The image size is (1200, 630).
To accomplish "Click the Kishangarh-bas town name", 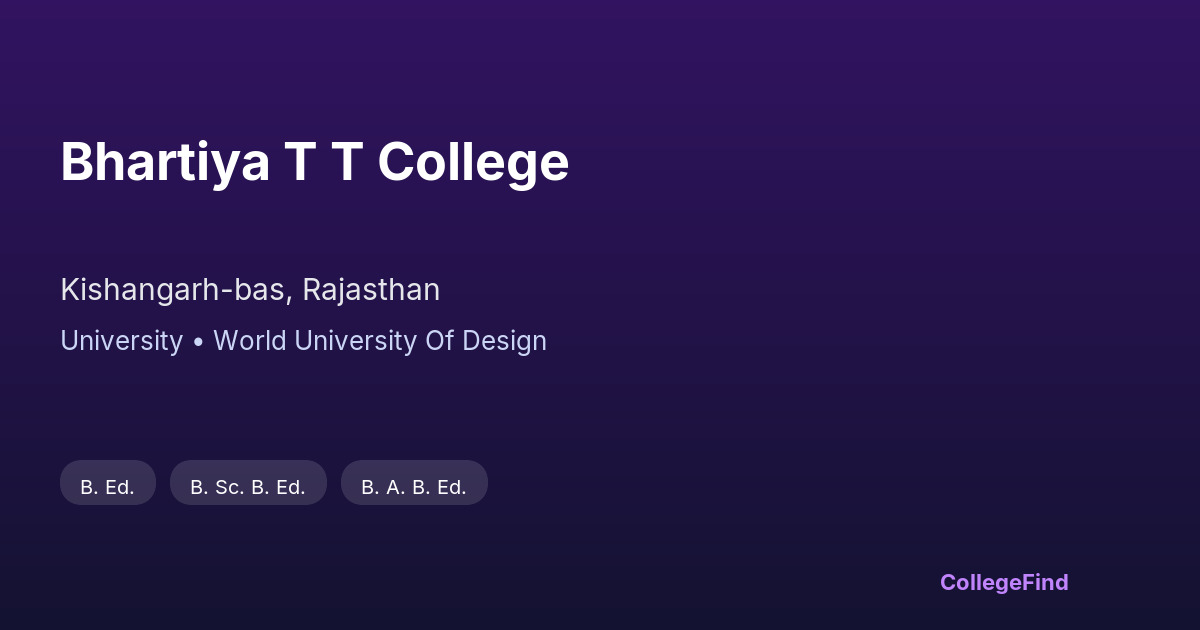I will [176, 290].
